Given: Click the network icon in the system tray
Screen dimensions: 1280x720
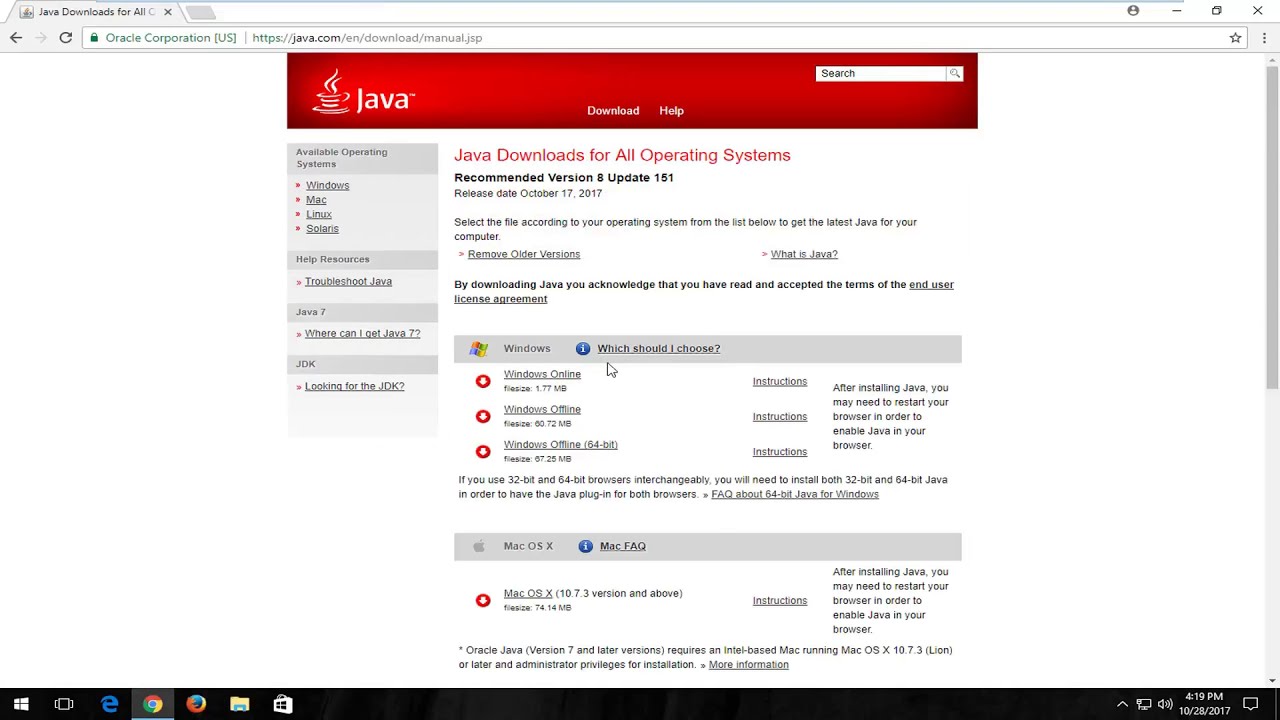Looking at the screenshot, I should [x=1144, y=704].
